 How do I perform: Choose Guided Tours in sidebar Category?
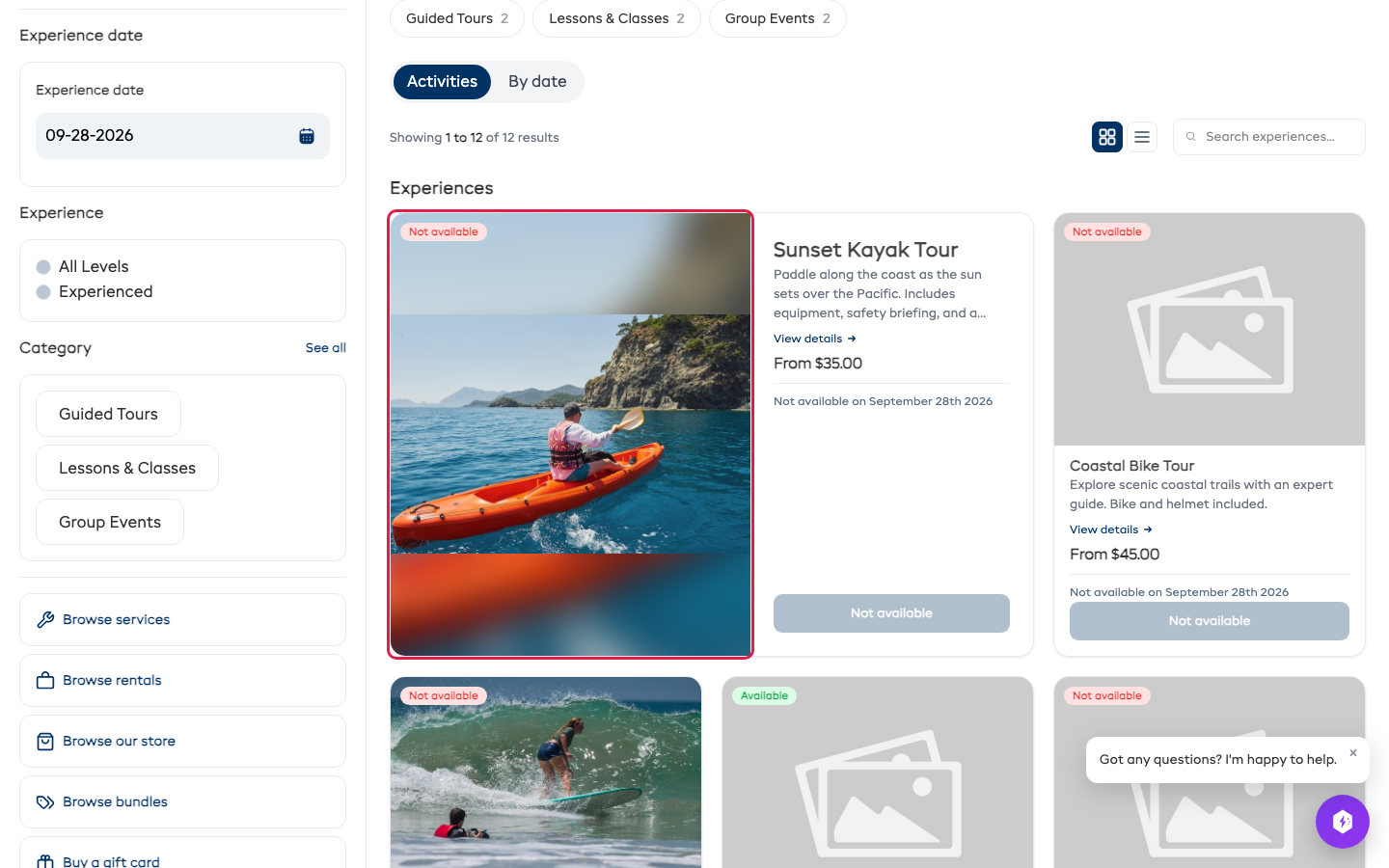(108, 414)
